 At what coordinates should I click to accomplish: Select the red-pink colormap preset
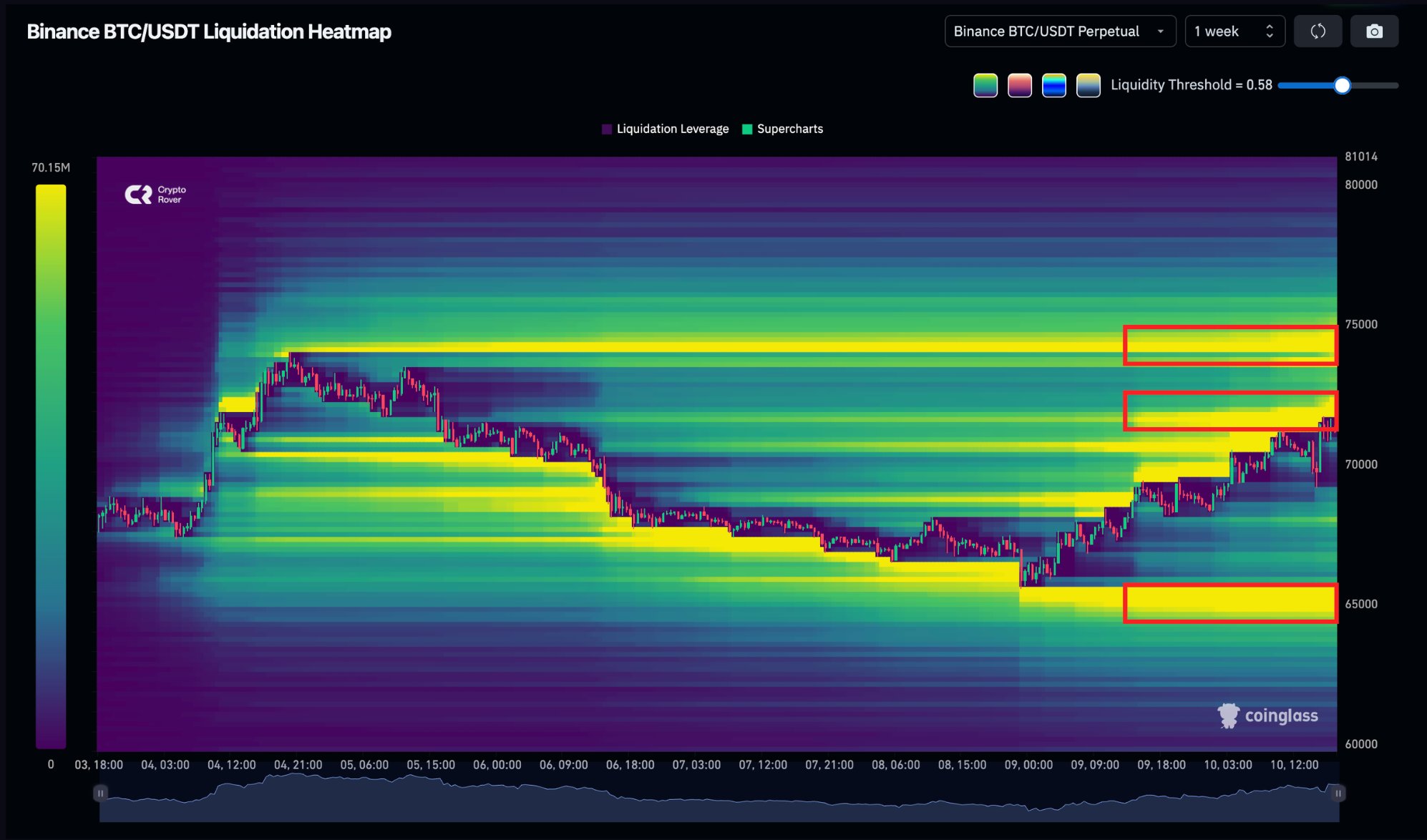[x=1019, y=84]
